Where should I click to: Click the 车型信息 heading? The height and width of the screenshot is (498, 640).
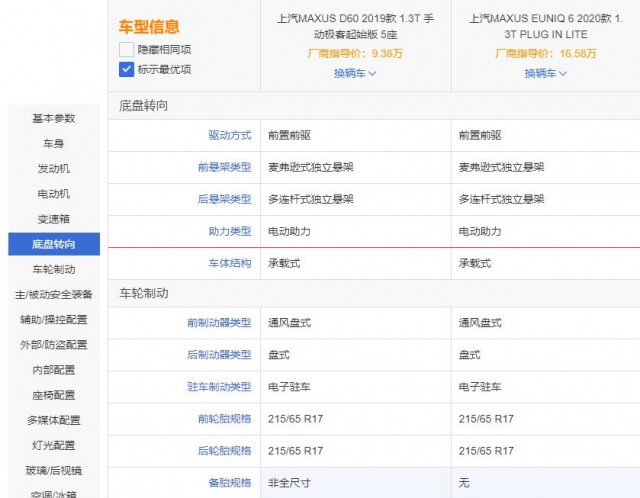coord(149,27)
